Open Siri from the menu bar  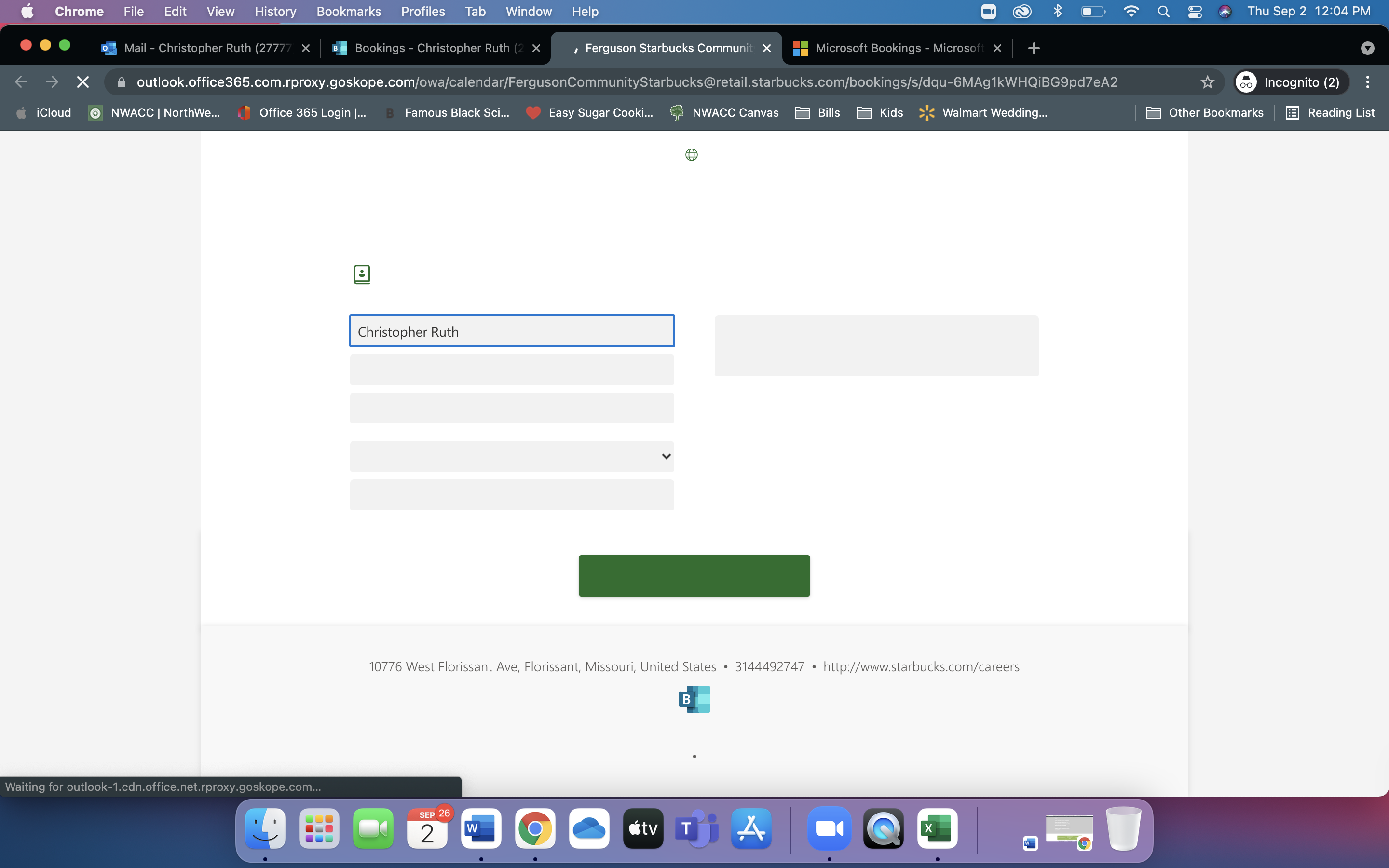pyautogui.click(x=1225, y=12)
